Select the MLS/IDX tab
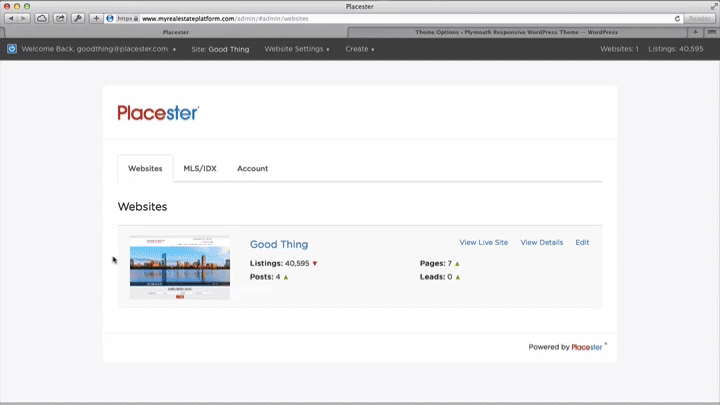Screen dimensions: 720x405 (200, 169)
